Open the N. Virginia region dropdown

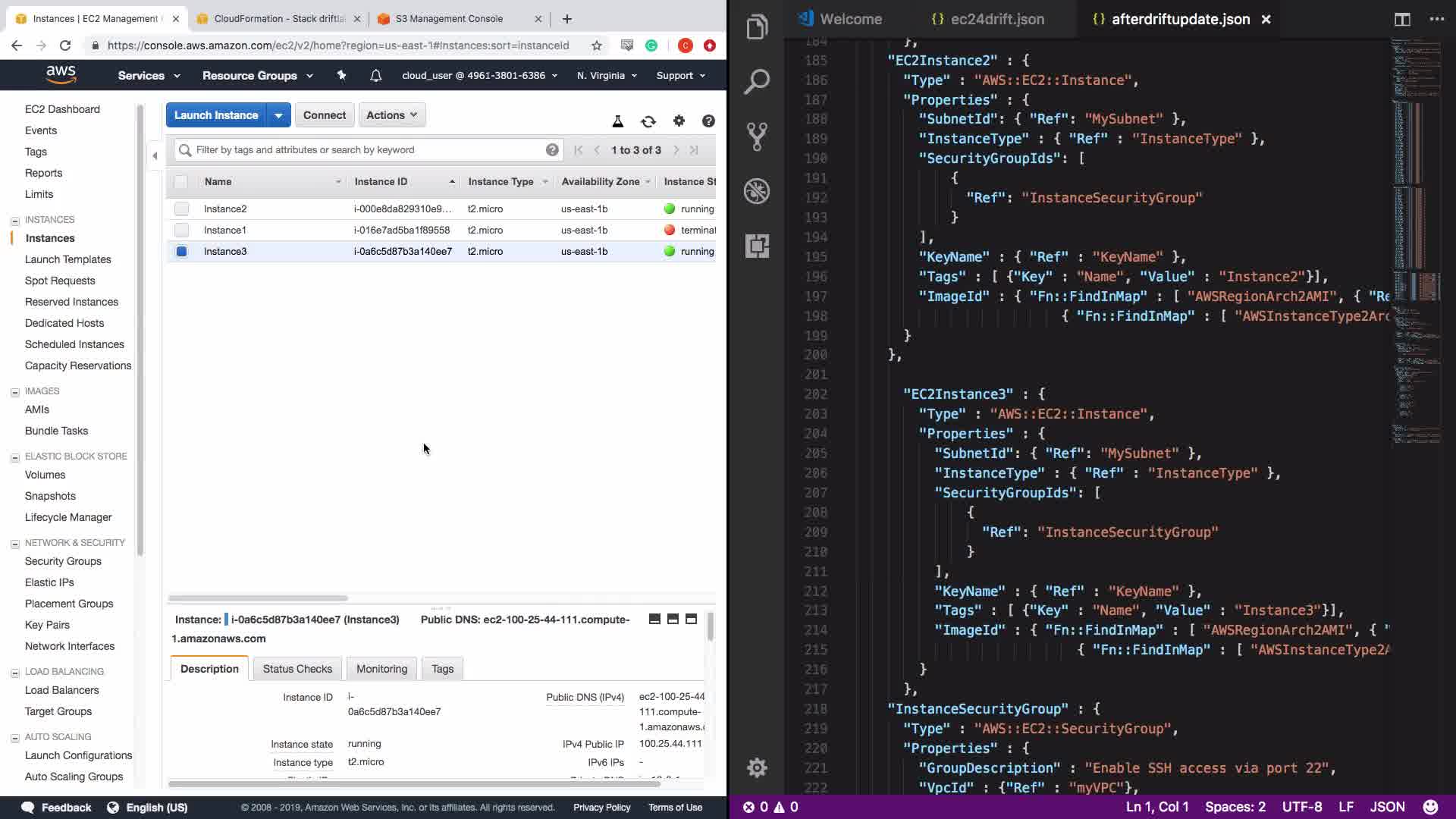click(607, 76)
